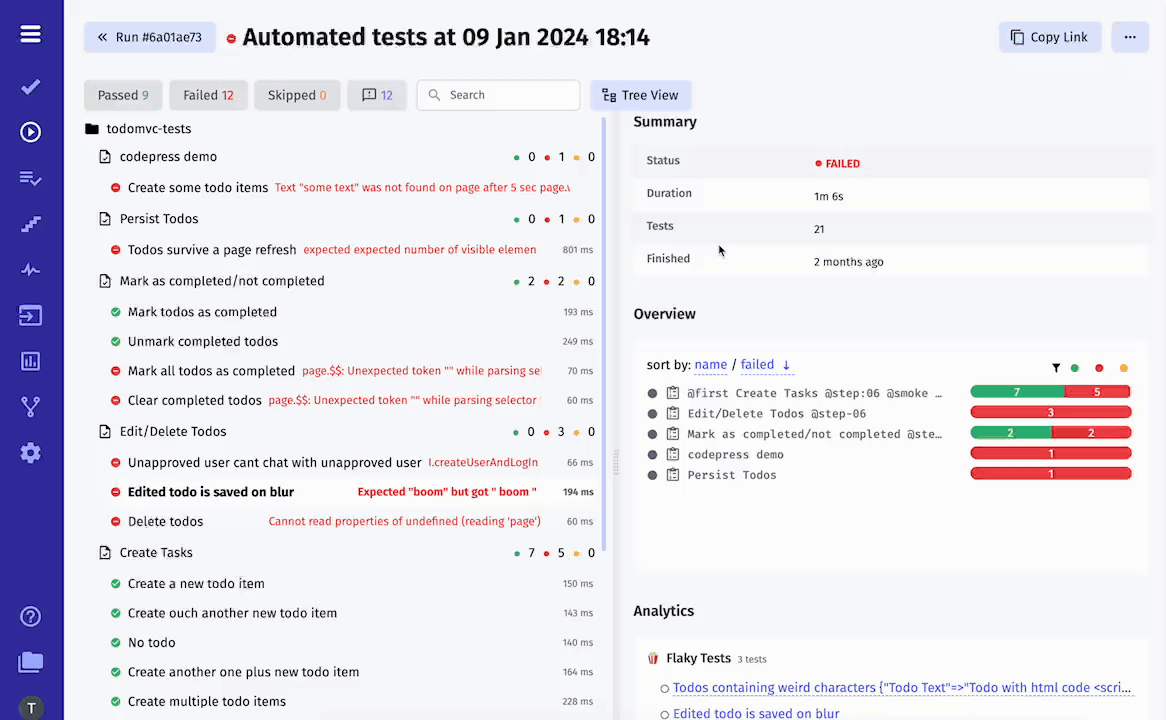The image size is (1166, 720).
Task: Filter by the Passed 9 tab
Action: point(123,95)
